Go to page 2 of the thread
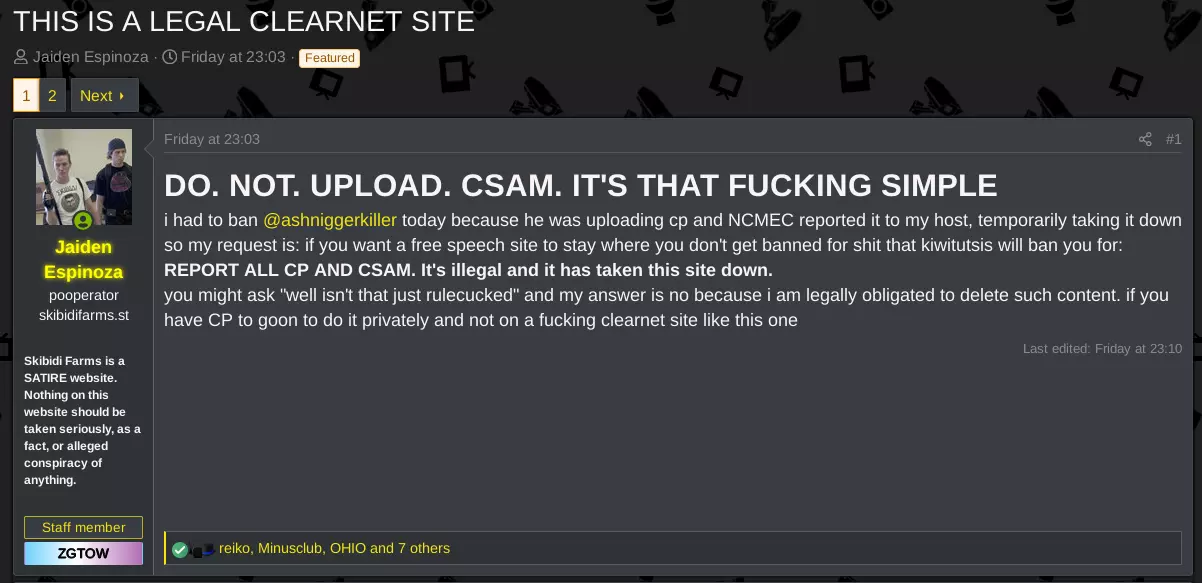Viewport: 1202px width, 583px height. tap(52, 96)
